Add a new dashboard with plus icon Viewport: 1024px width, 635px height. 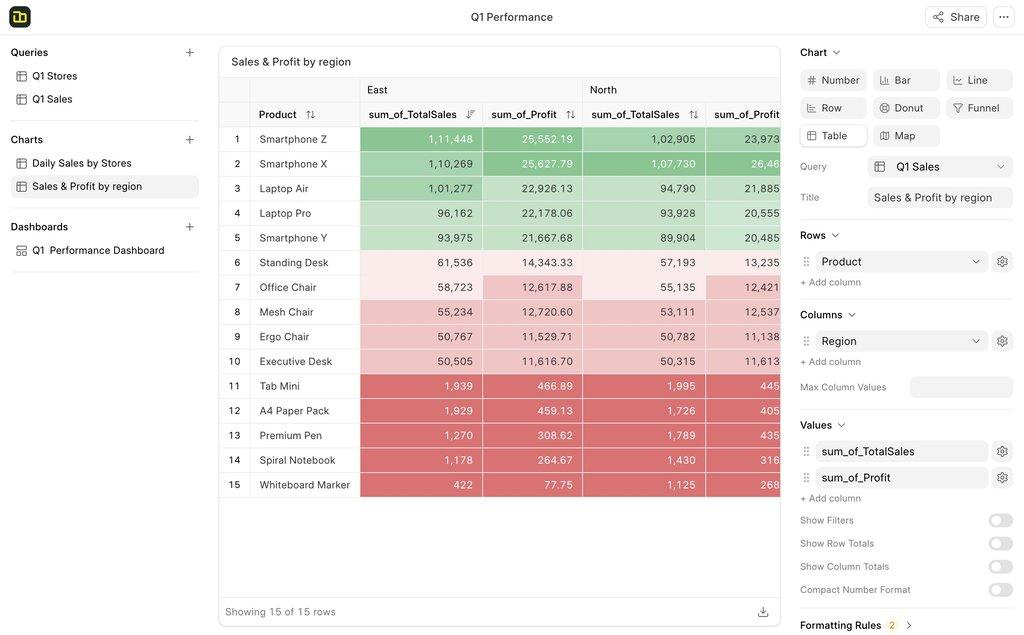(189, 227)
